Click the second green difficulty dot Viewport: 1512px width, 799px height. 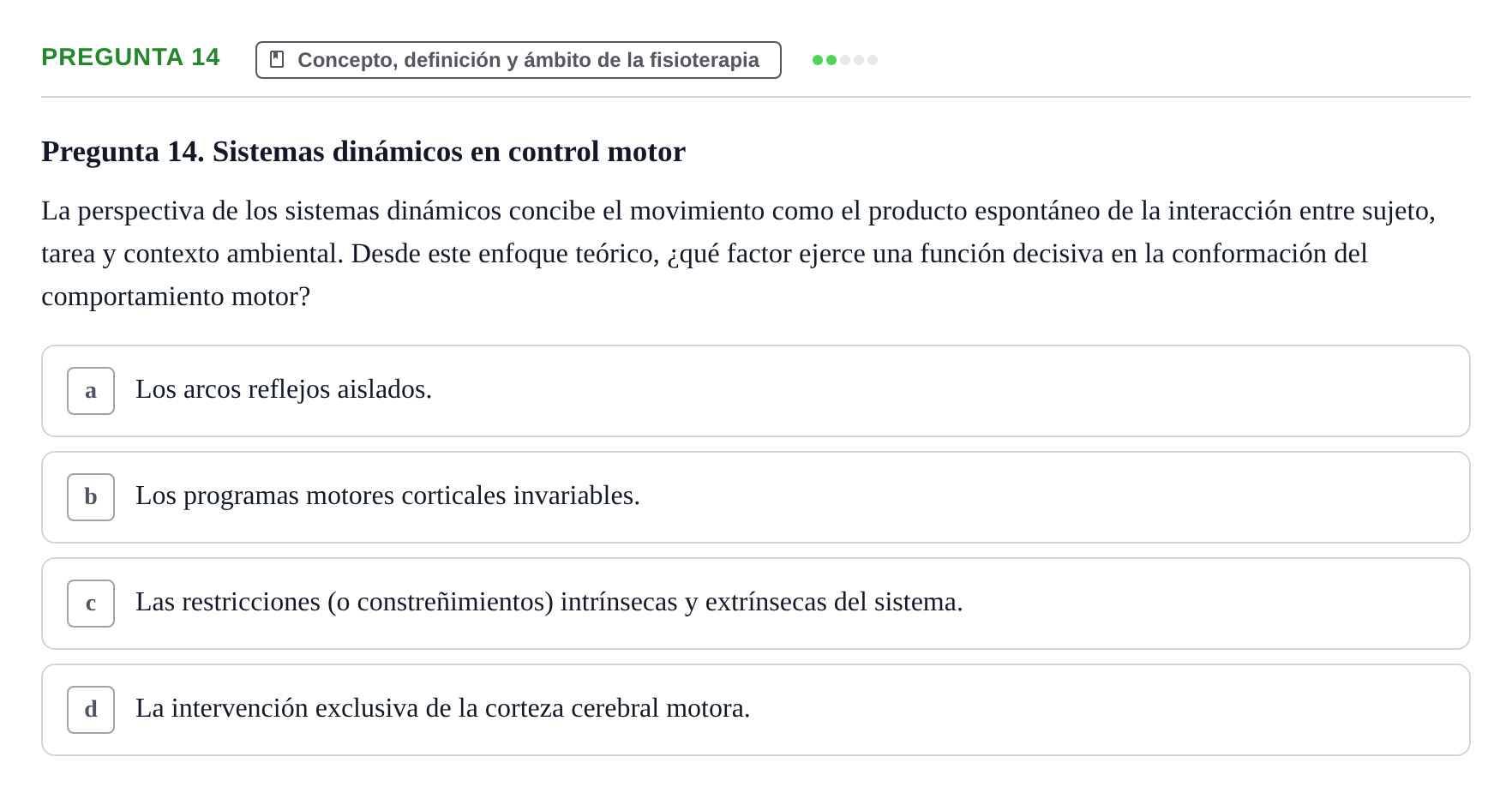[x=831, y=60]
